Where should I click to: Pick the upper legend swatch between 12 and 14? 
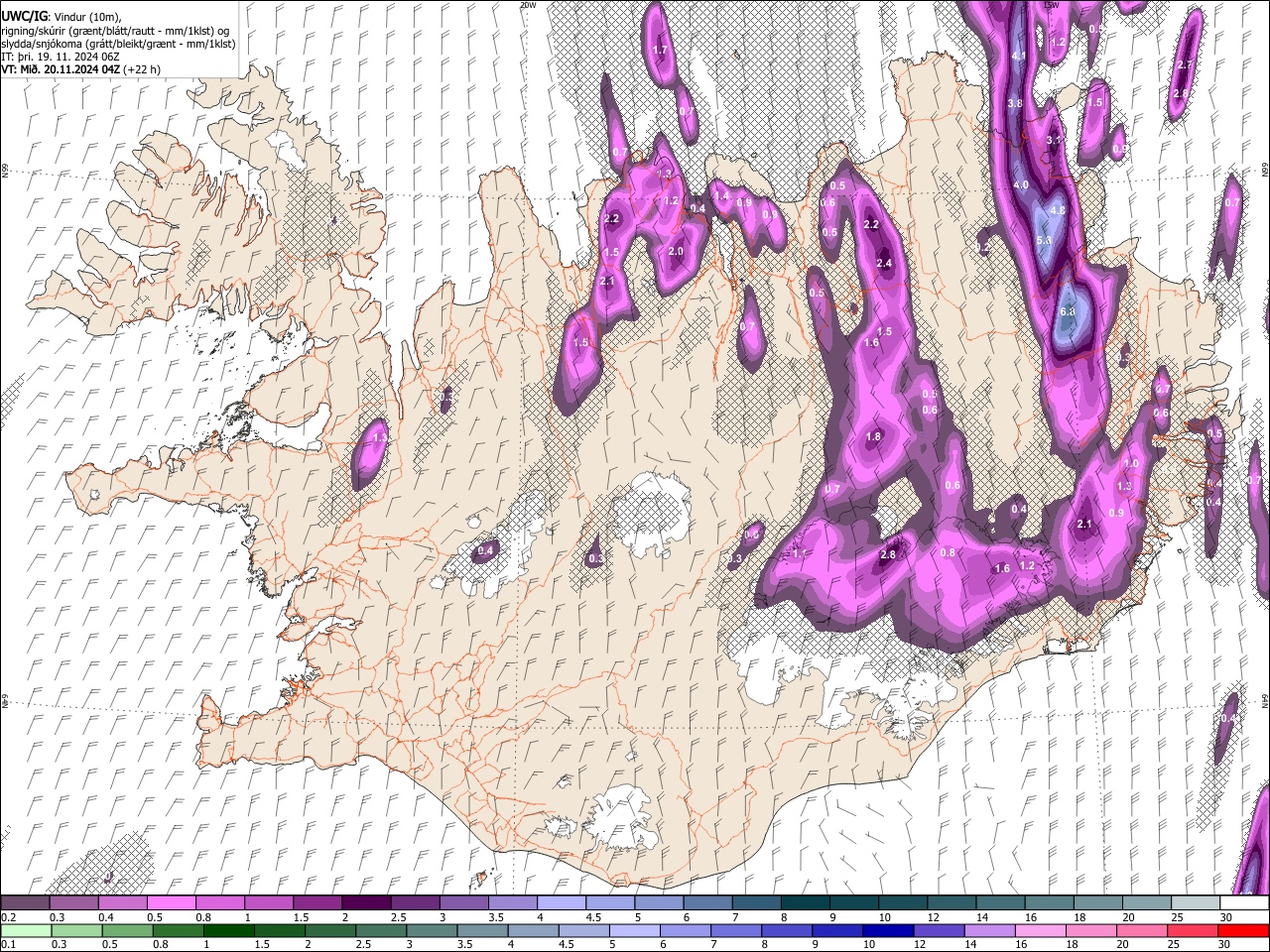tap(952, 903)
